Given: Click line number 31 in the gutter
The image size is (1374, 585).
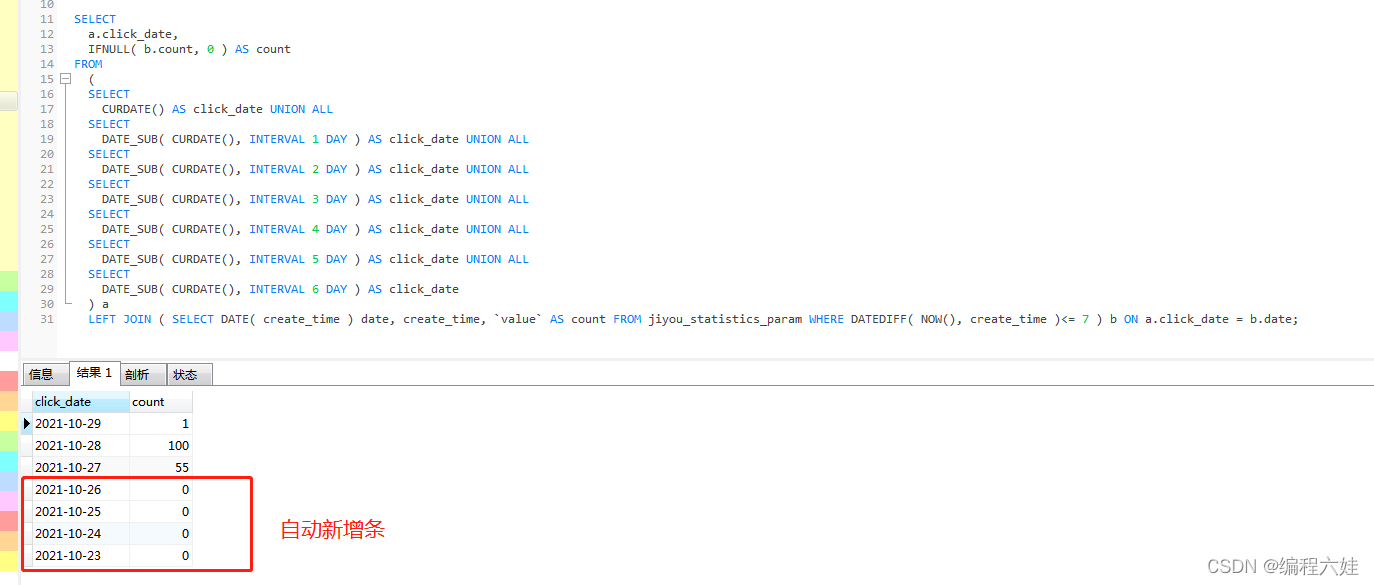Looking at the screenshot, I should point(47,319).
